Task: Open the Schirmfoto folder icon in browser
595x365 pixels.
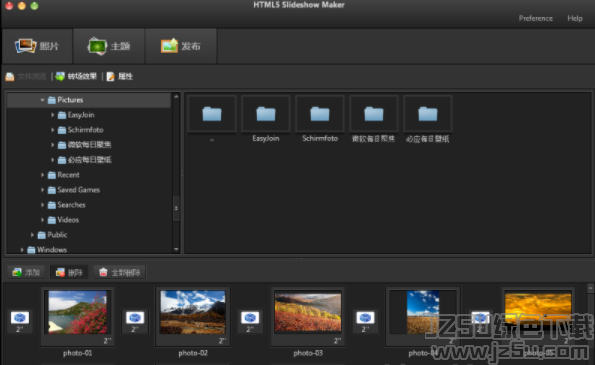Action: point(320,114)
